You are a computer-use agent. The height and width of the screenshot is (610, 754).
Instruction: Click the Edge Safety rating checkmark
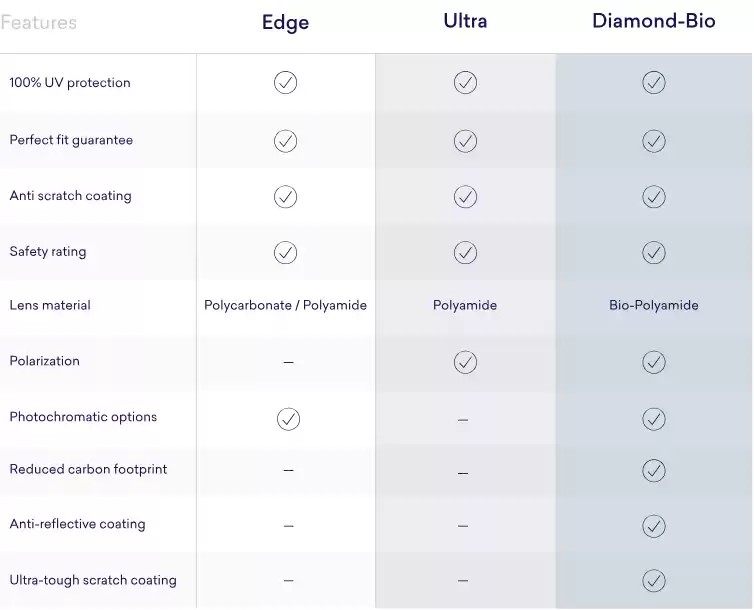coord(285,253)
